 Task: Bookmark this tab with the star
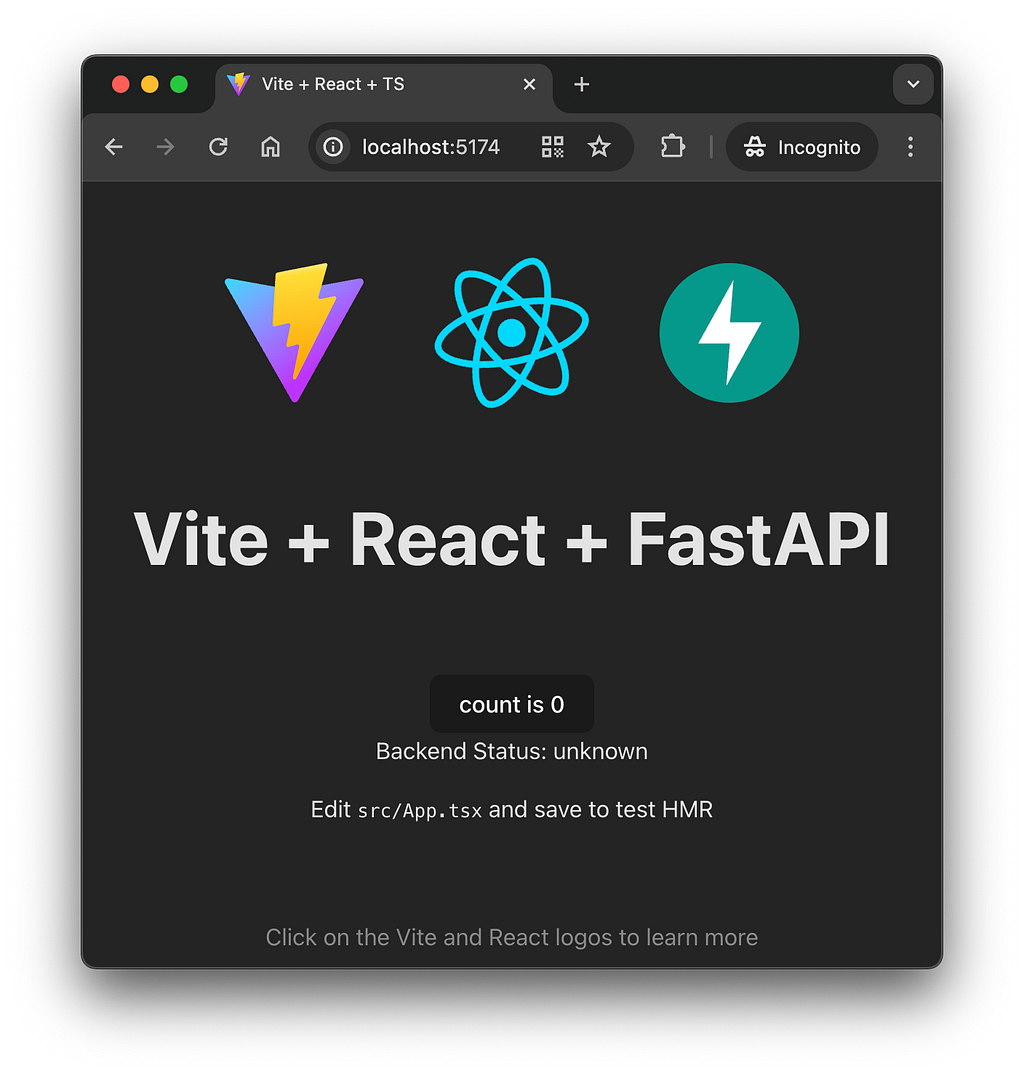(x=599, y=147)
